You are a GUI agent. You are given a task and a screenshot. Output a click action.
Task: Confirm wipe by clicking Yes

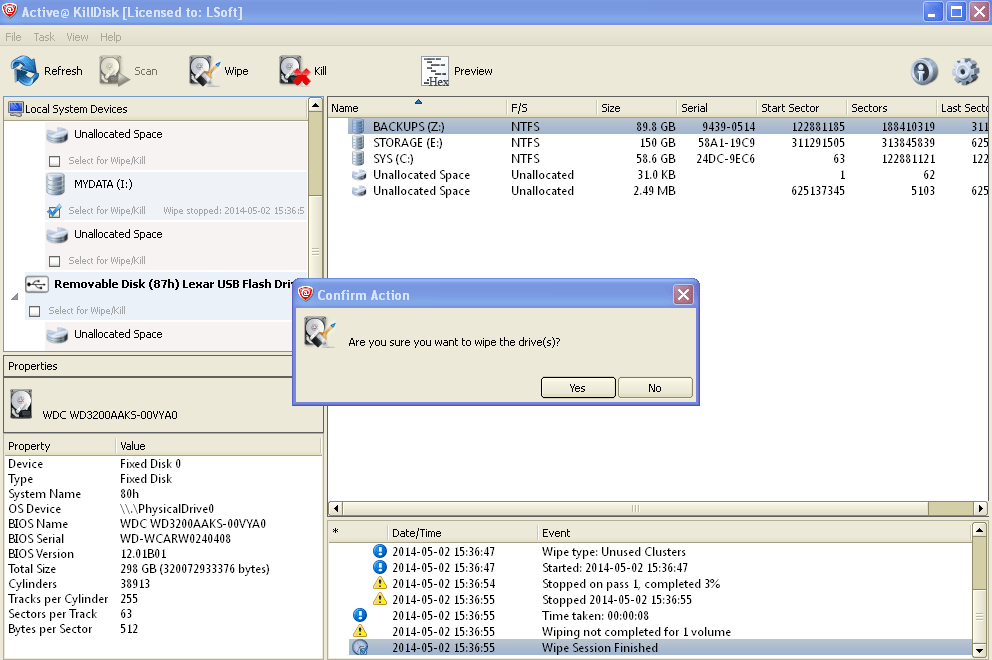point(577,388)
